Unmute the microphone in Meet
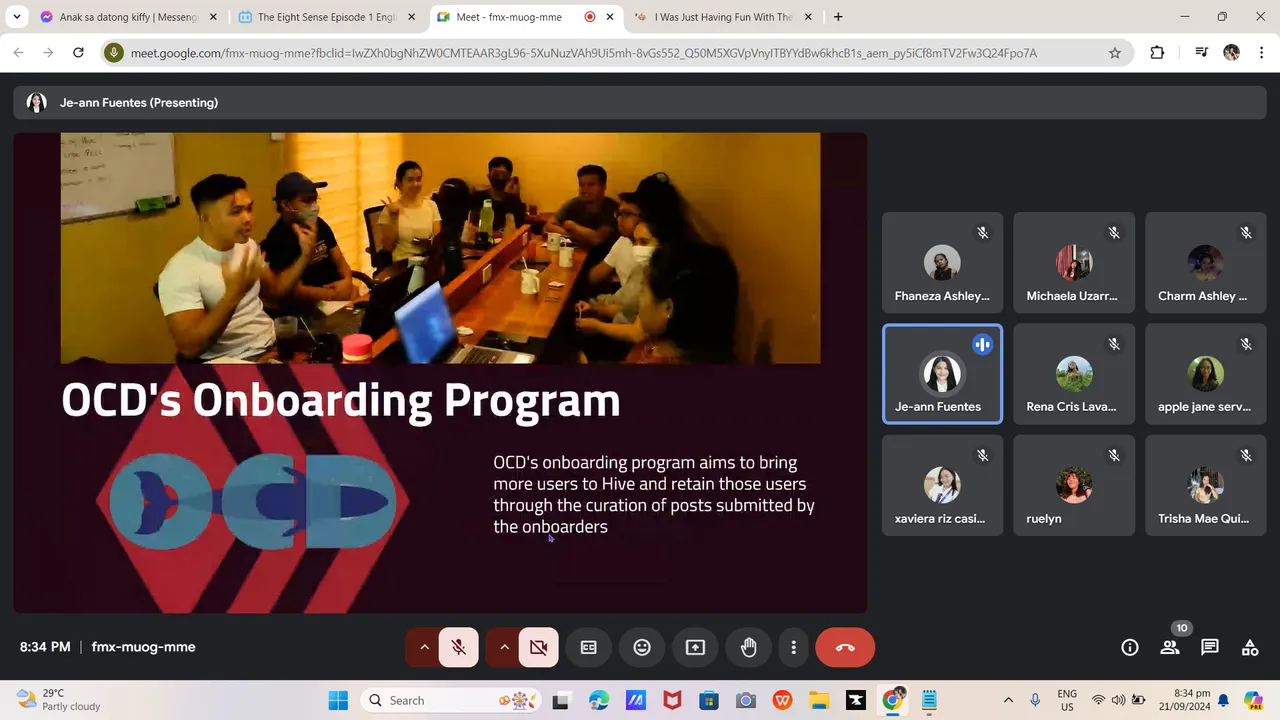 point(459,647)
